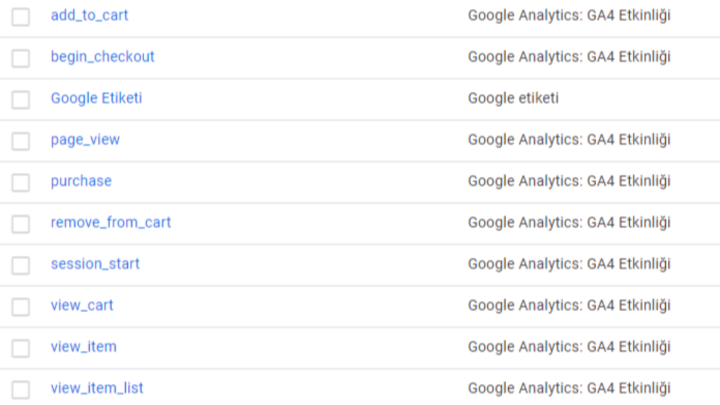The height and width of the screenshot is (405, 720).
Task: Open the Google Etiketi tag
Action: pos(96,98)
